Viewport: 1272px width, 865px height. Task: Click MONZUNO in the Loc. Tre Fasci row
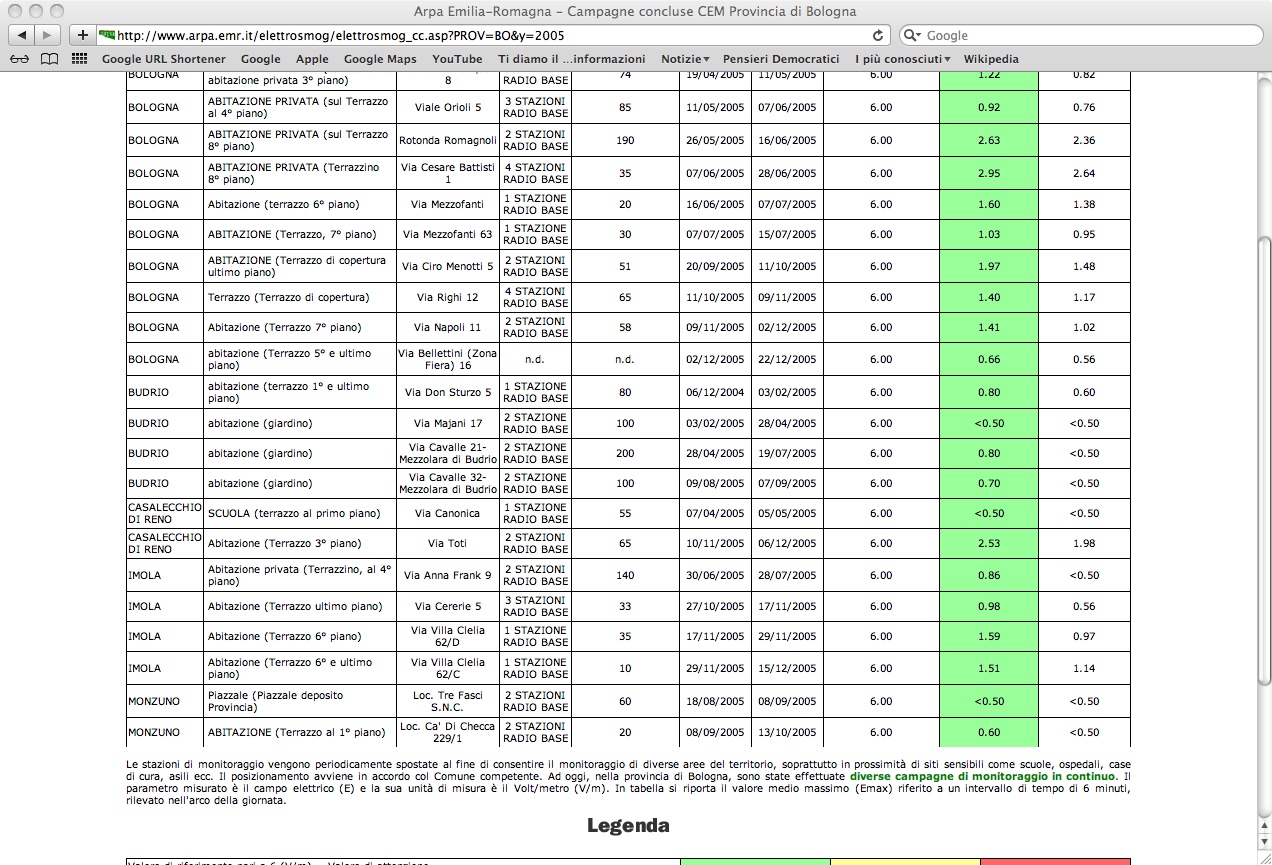(154, 701)
